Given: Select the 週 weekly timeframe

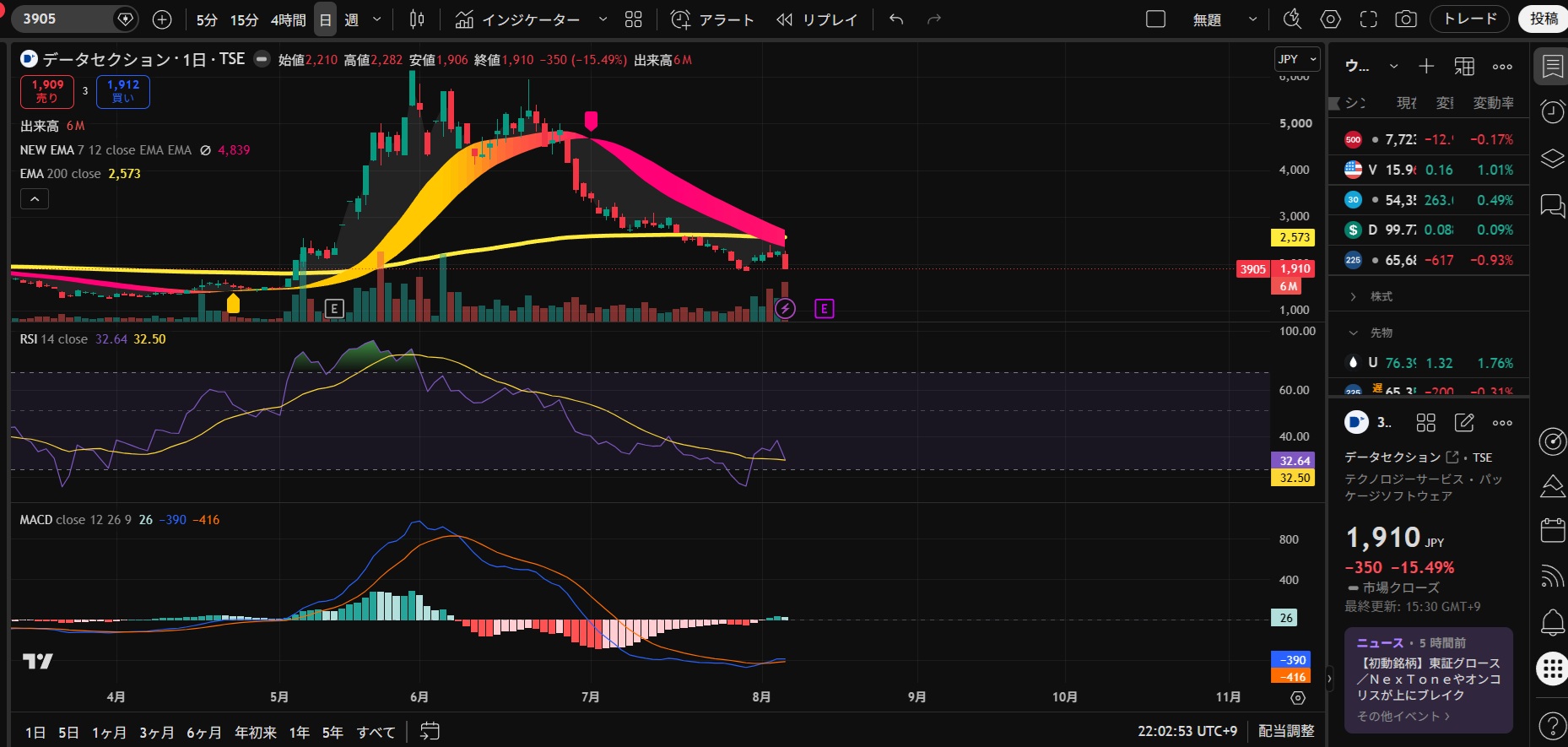Looking at the screenshot, I should point(352,19).
